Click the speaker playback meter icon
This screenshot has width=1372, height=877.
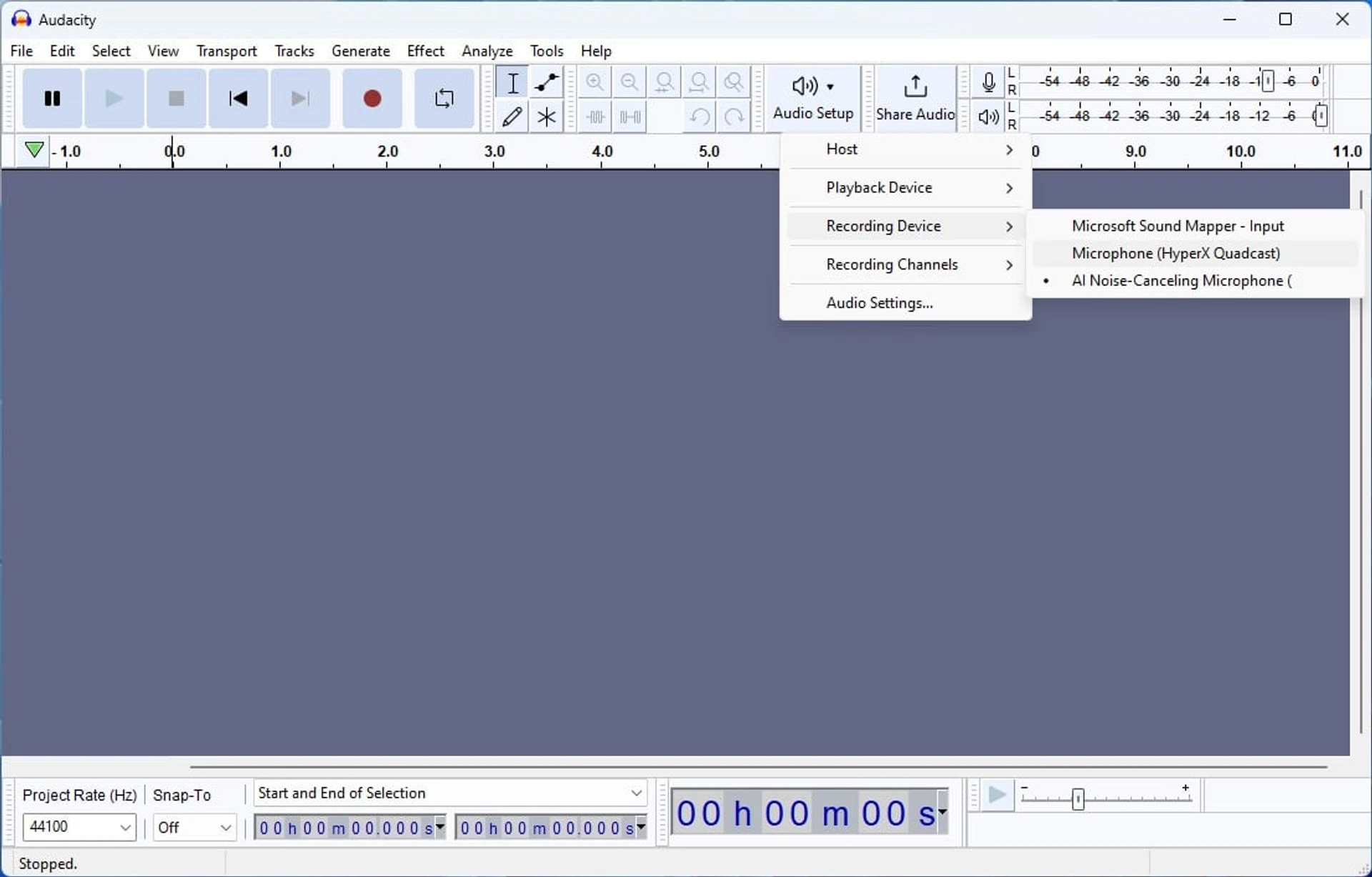[989, 117]
